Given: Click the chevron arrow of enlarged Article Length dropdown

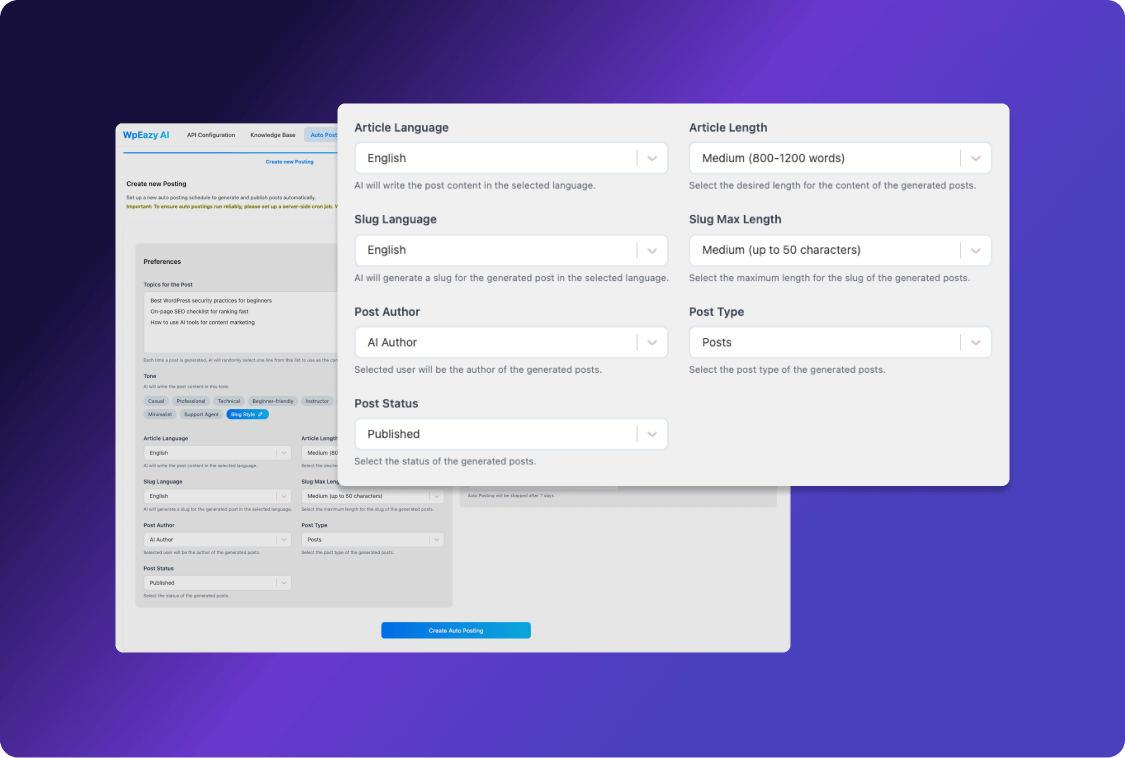Looking at the screenshot, I should pyautogui.click(x=976, y=158).
